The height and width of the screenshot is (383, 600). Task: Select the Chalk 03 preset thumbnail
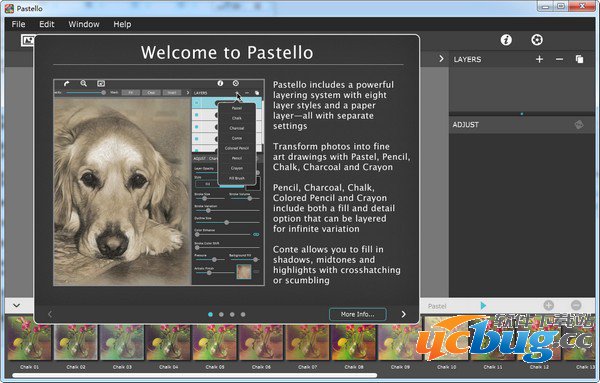(x=122, y=342)
